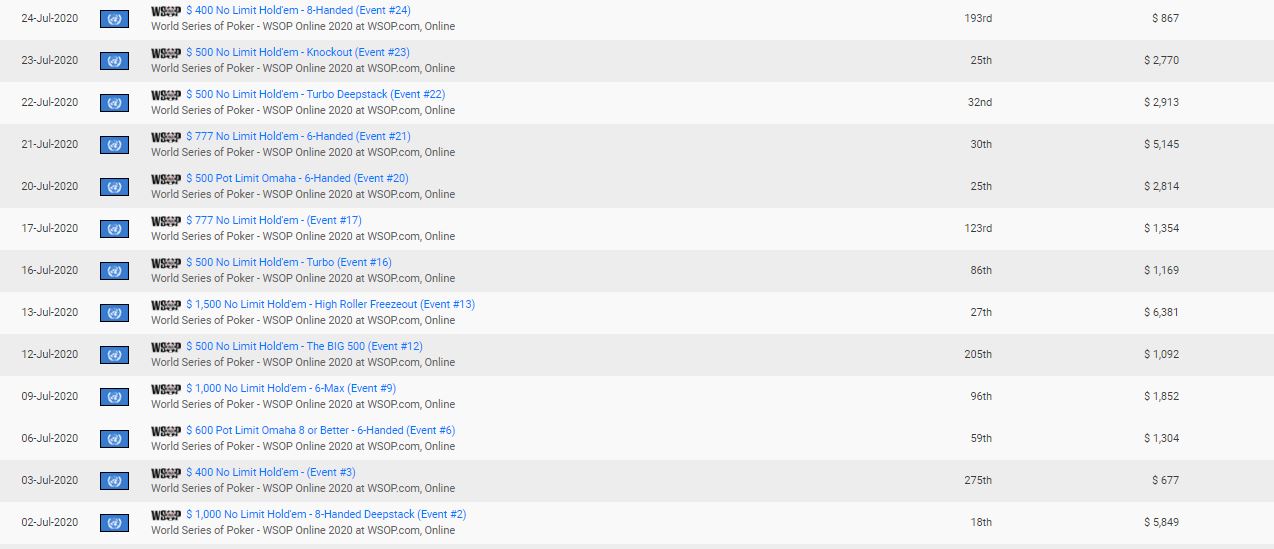1274x549 pixels.
Task: Click WSOP logo beside Event #12
Action: (x=166, y=346)
